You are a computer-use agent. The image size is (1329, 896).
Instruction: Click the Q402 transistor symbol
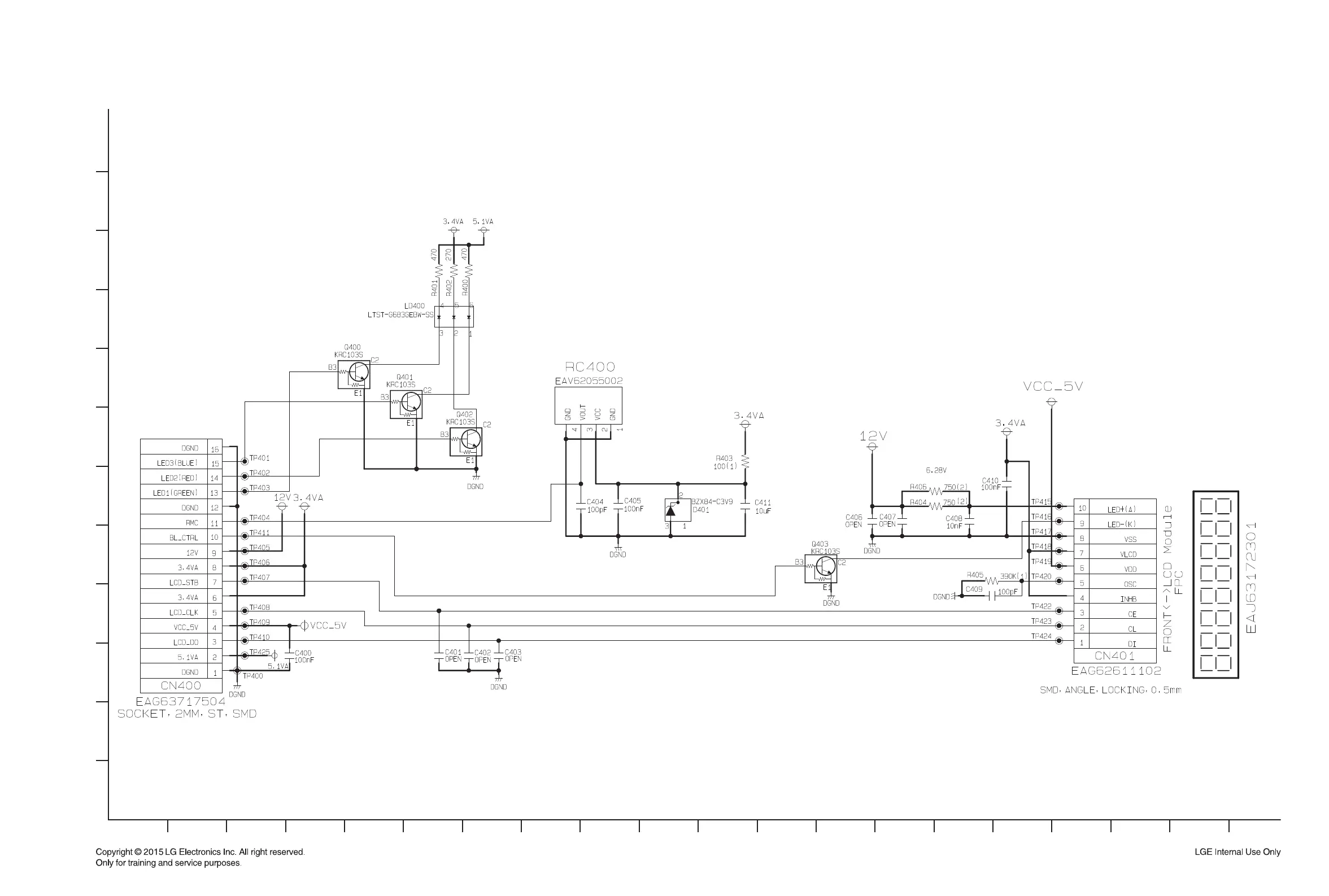[470, 439]
